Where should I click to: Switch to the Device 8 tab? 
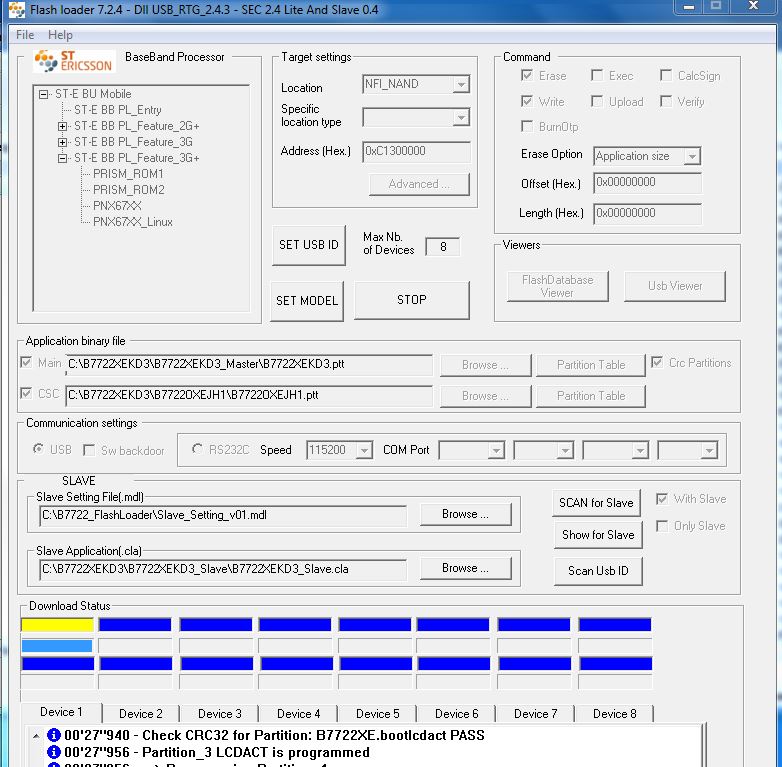click(614, 714)
